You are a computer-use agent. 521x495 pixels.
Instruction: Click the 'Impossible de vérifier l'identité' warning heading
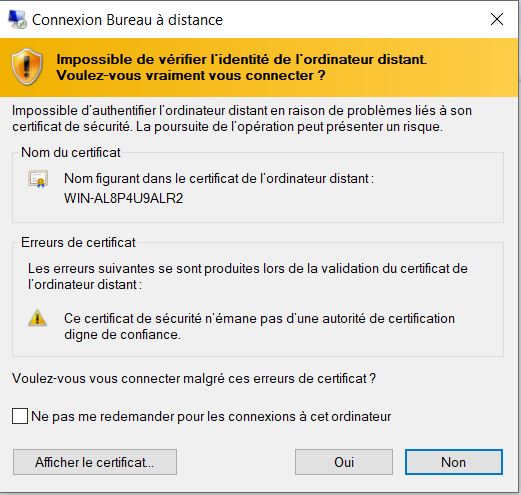click(x=241, y=67)
